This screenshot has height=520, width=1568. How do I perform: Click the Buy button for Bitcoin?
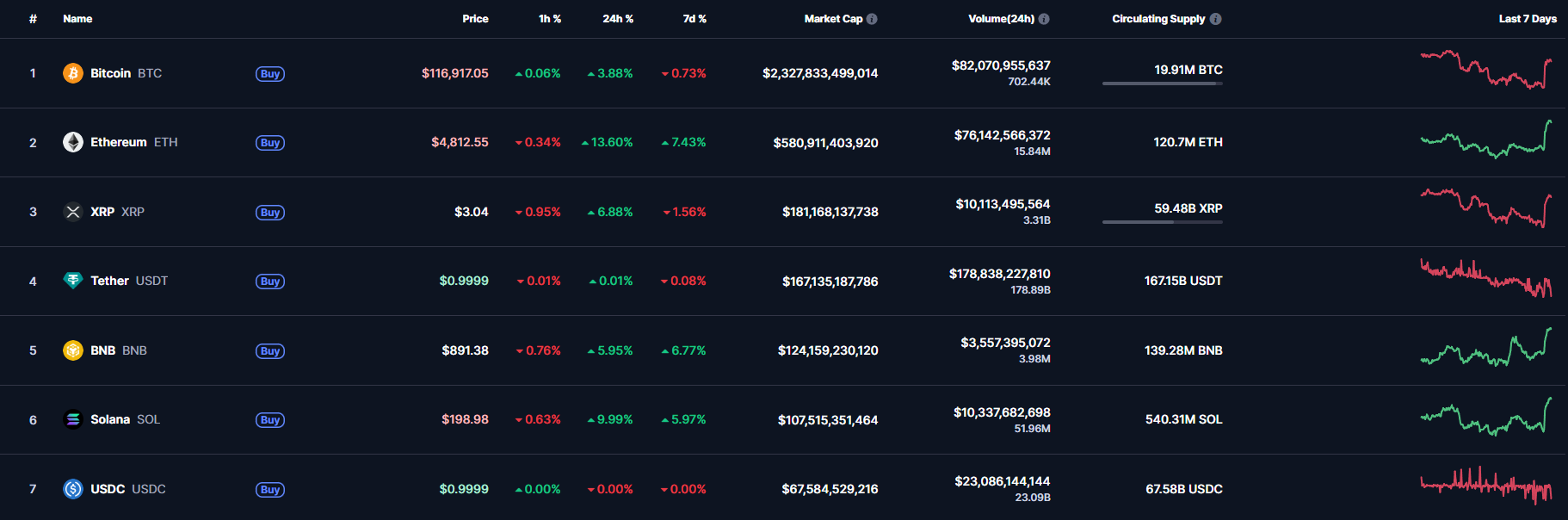coord(270,74)
